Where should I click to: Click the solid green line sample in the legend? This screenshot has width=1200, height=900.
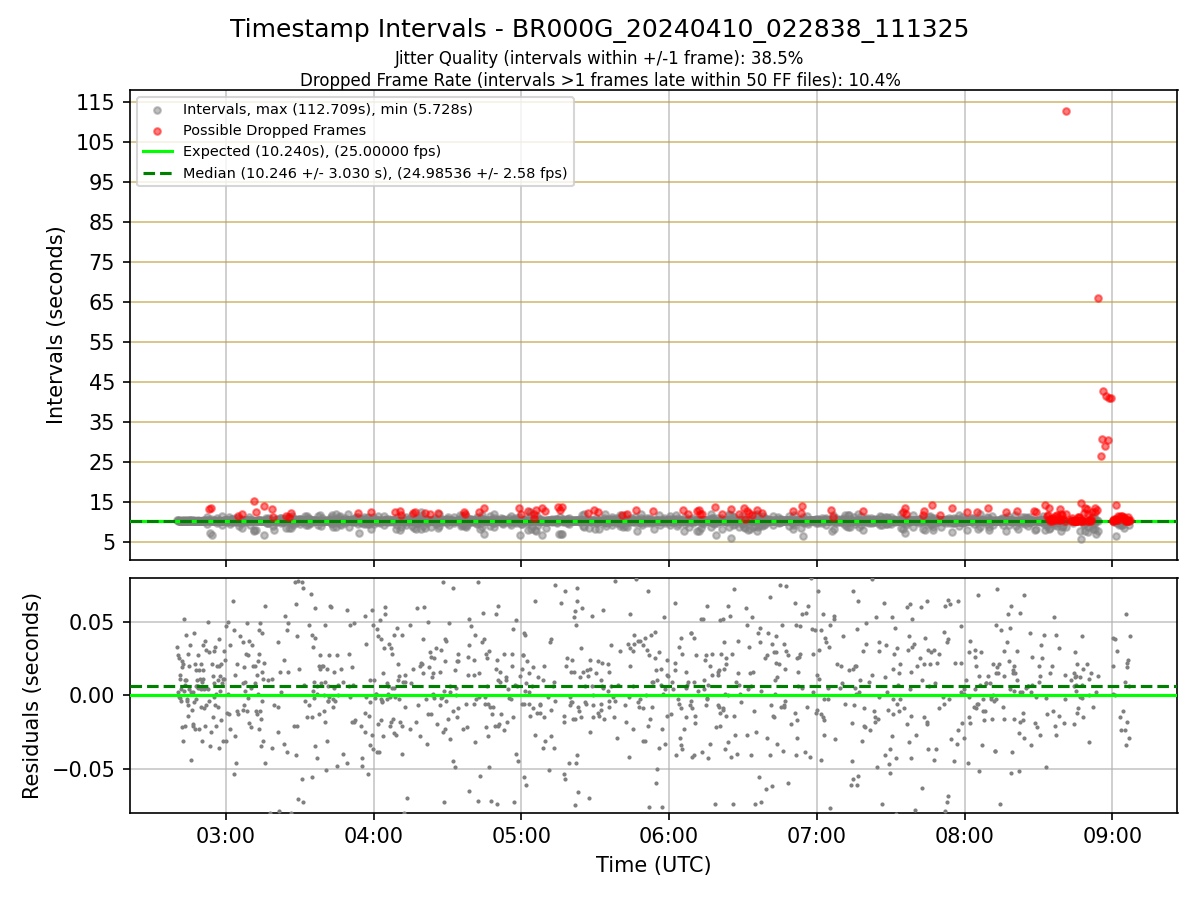tap(157, 152)
